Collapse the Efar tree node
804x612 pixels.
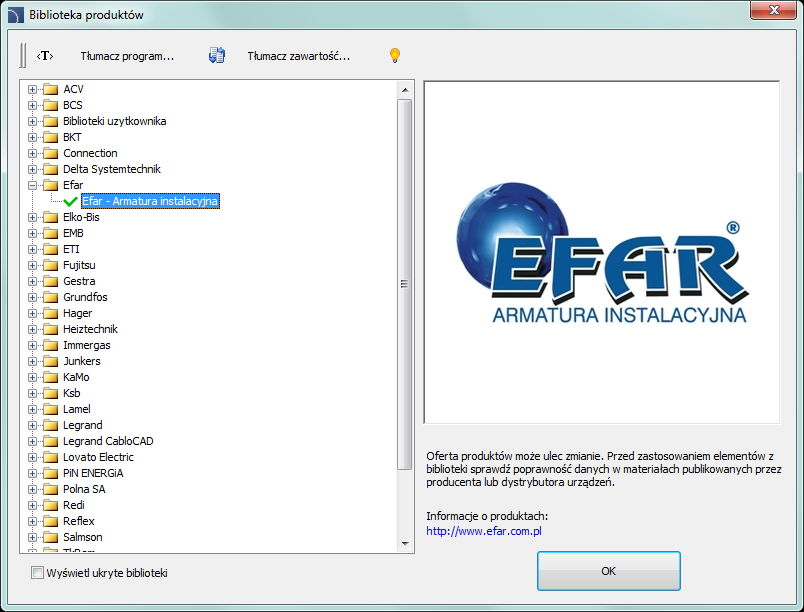click(x=32, y=186)
